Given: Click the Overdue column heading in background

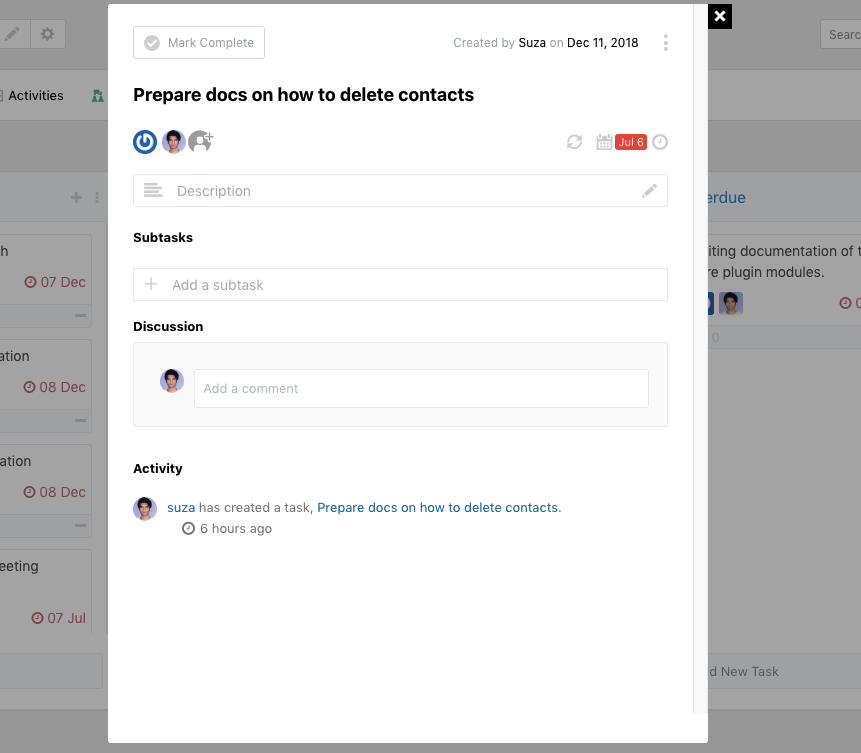Looking at the screenshot, I should tap(727, 198).
